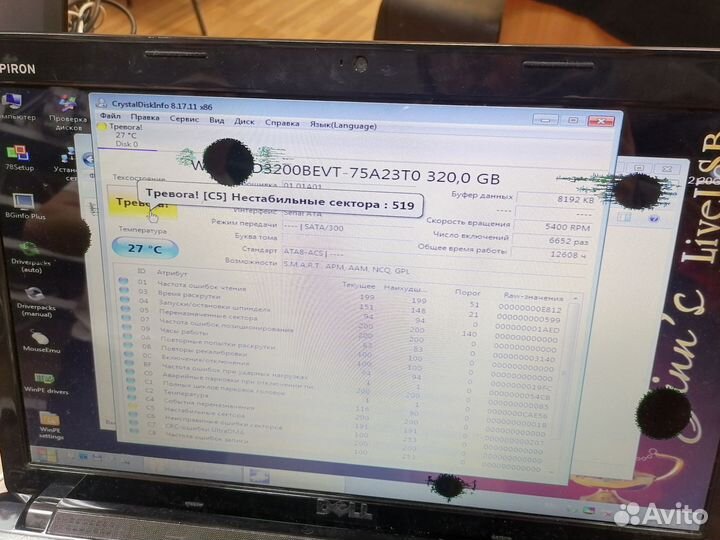Click the S.M.A.R.T., APM, AAM, NCQ, GPL features field
The width and height of the screenshot is (720, 540).
tap(347, 267)
